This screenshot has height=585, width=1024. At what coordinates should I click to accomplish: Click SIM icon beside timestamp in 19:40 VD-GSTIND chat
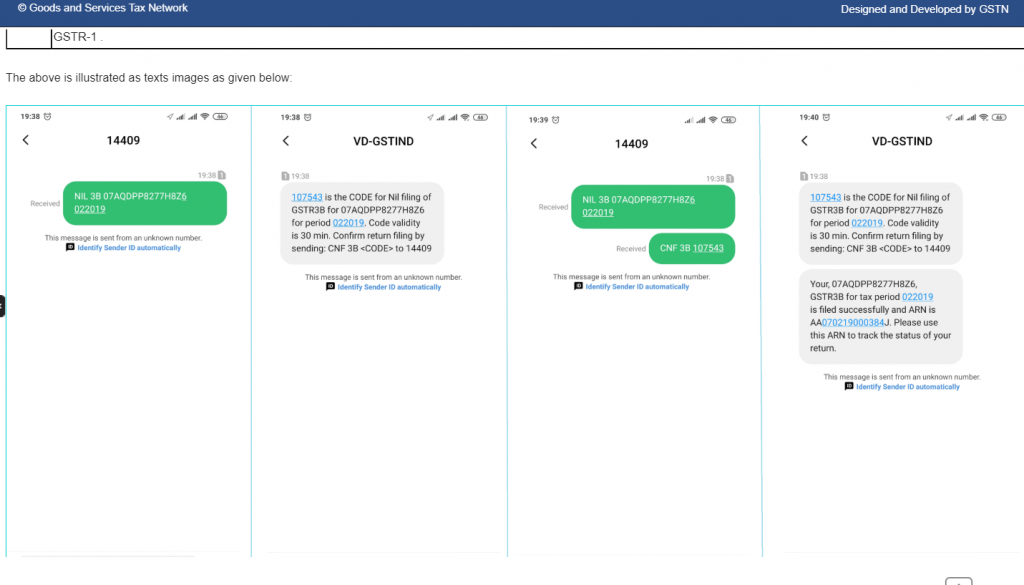[804, 176]
